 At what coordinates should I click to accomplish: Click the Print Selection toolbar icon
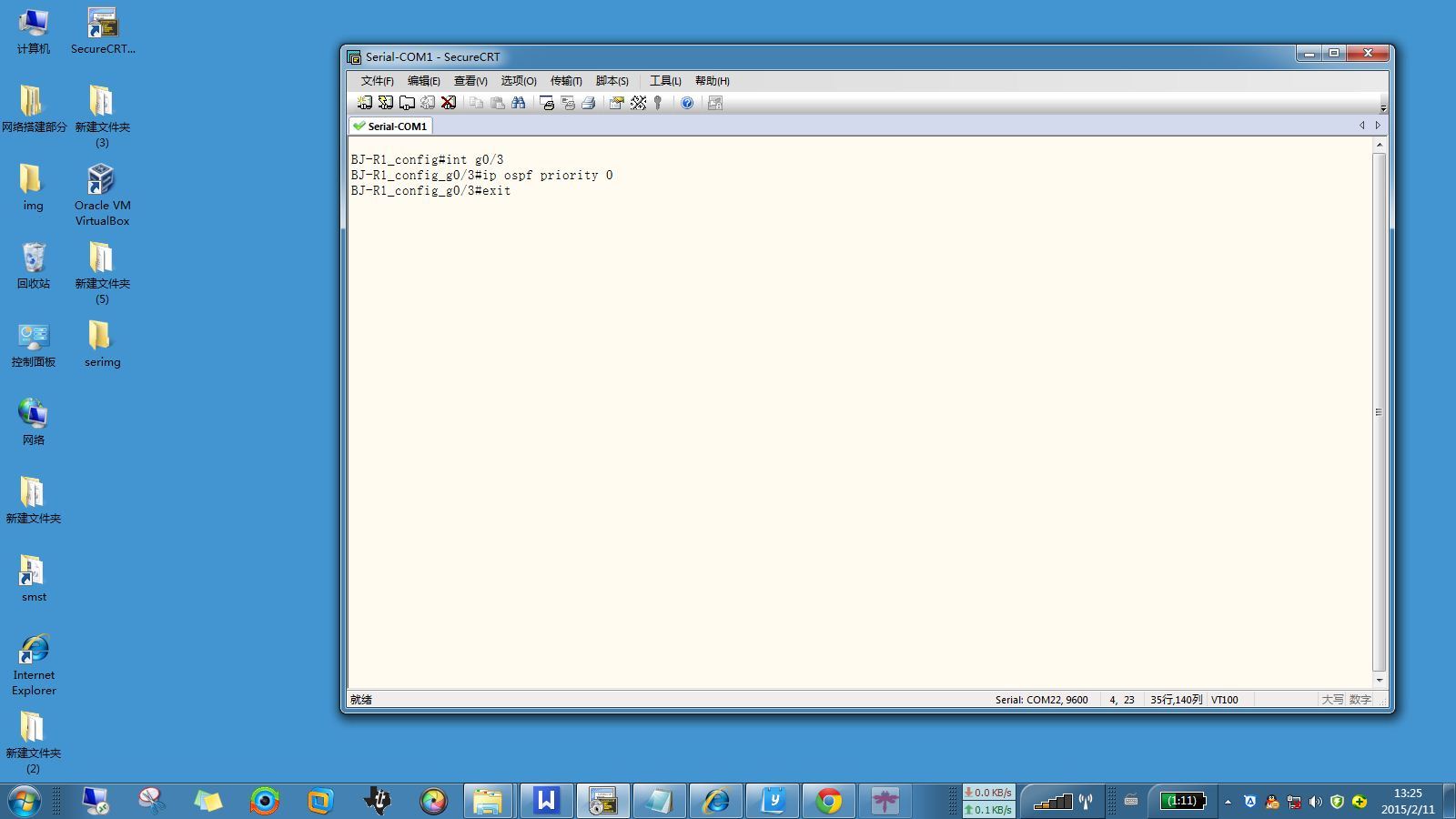tap(568, 103)
